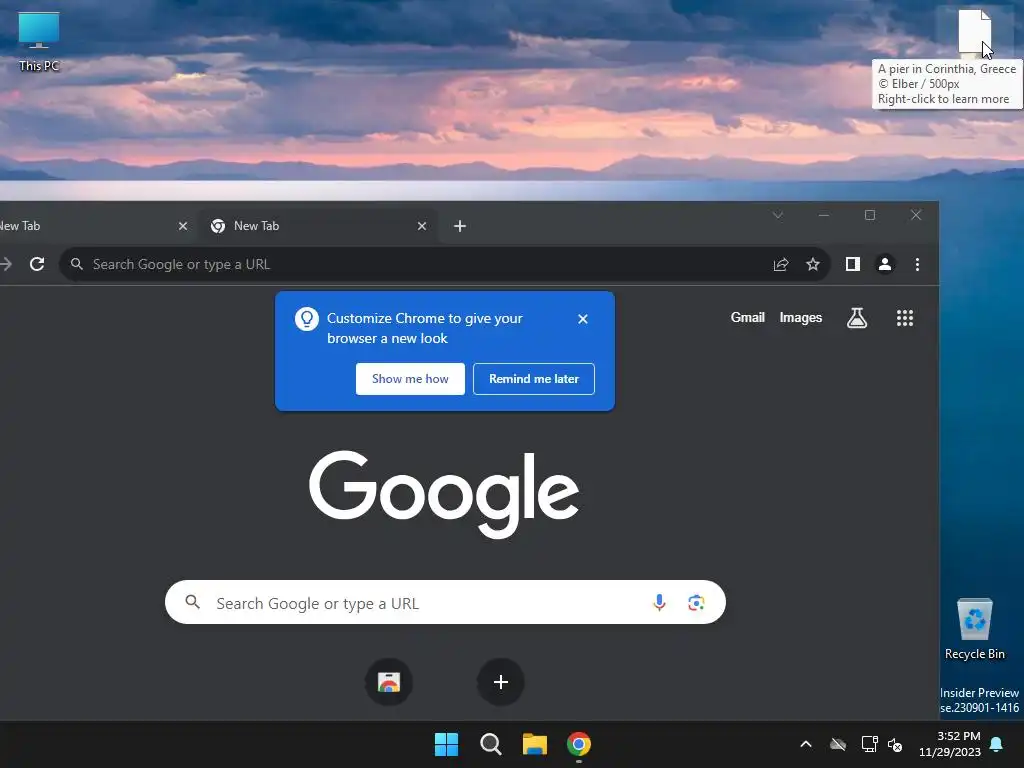Image resolution: width=1024 pixels, height=768 pixels.
Task: Click the muted volume tray icon
Action: coord(895,744)
